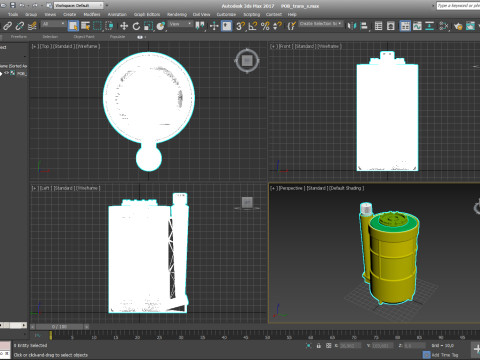Open the Schematic View icon
Viewport: 480px width, 360px height.
pyautogui.click(x=430, y=26)
